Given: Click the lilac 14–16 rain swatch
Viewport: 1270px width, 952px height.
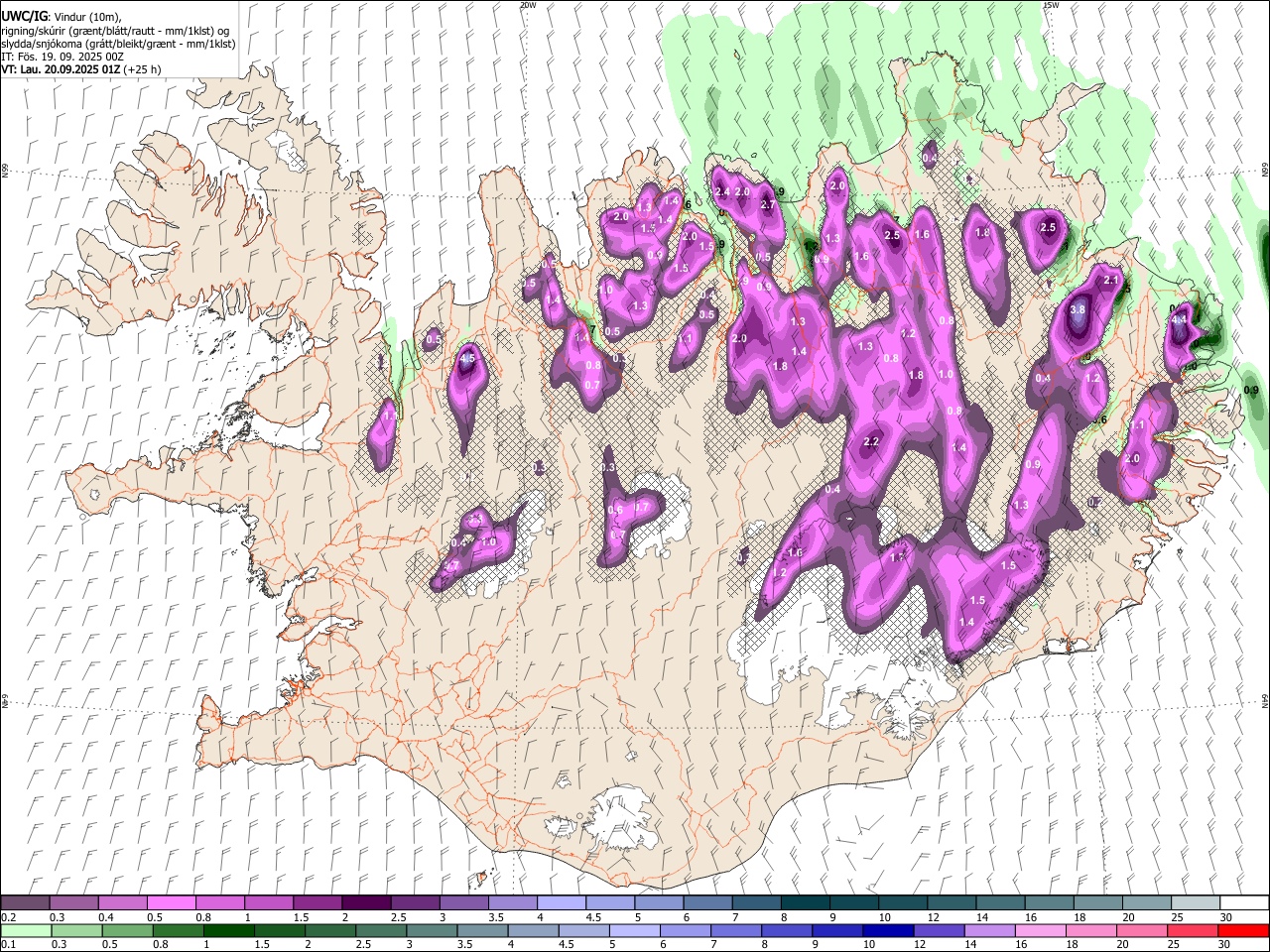Looking at the screenshot, I should click(x=988, y=930).
